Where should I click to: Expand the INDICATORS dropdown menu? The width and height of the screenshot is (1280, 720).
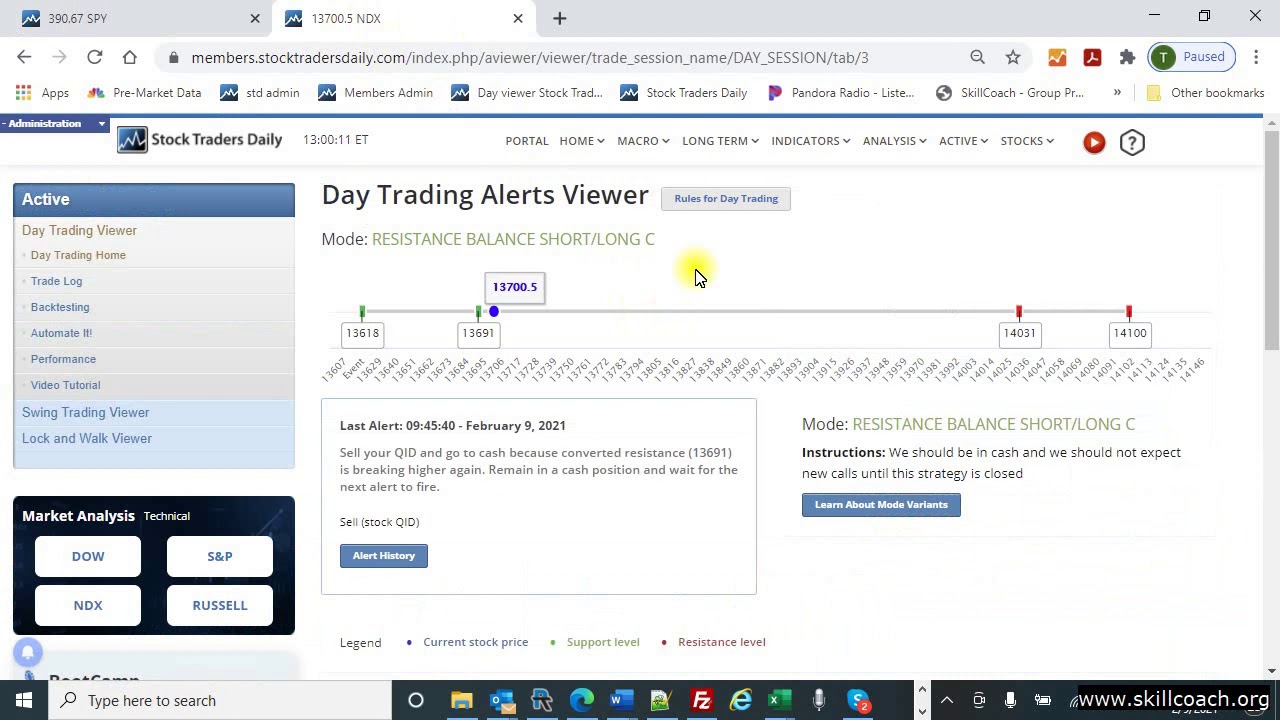(x=811, y=141)
